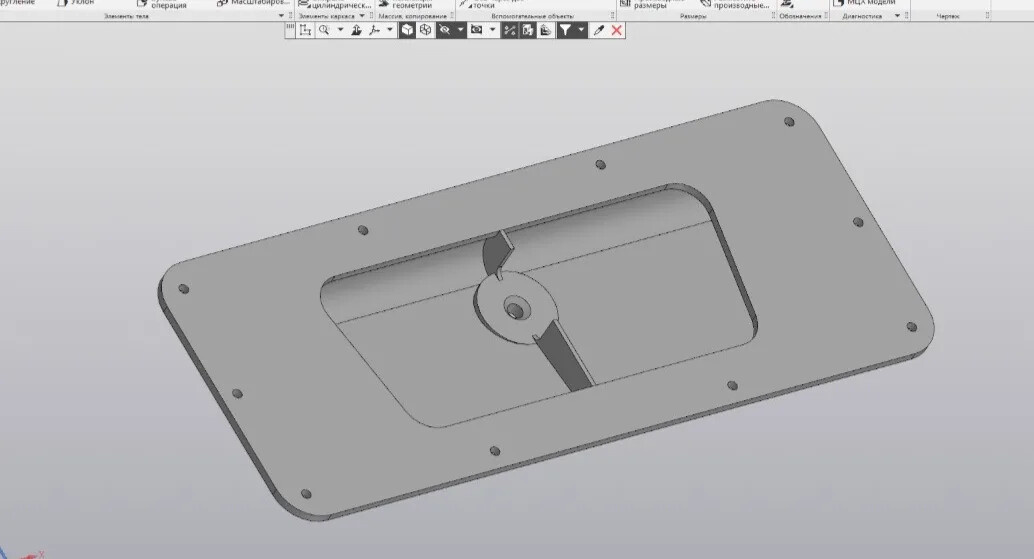Select the Скругление fillet command
This screenshot has width=1034, height=559.
coord(18,3)
